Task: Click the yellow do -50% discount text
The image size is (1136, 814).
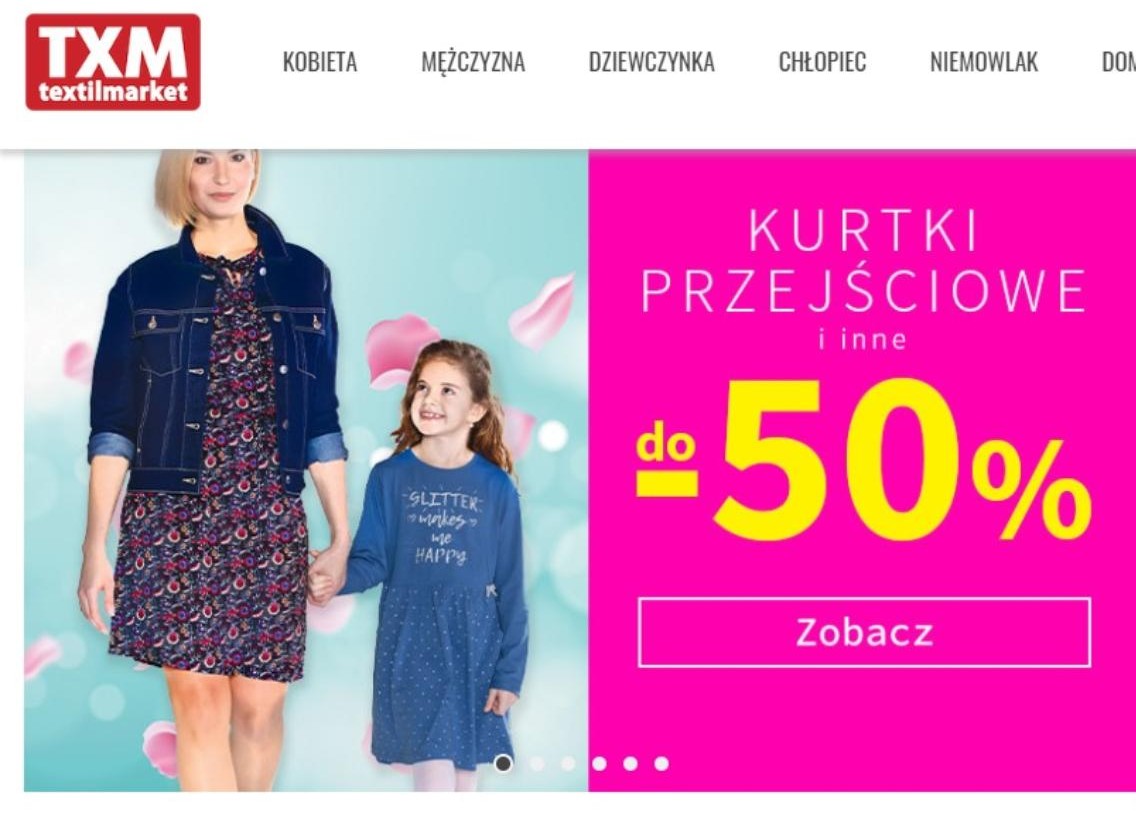Action: tap(864, 460)
